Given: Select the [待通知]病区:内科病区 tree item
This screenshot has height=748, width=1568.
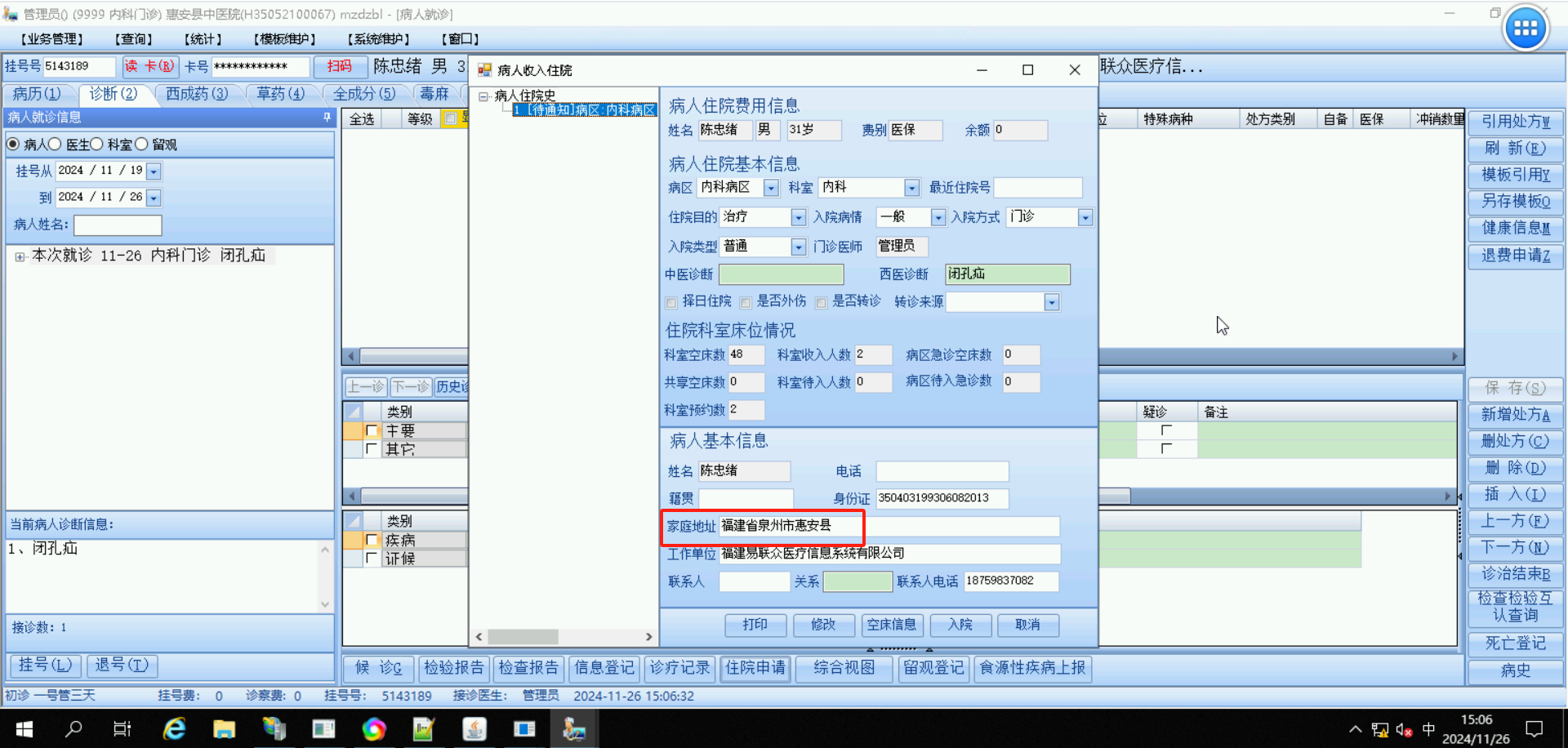Looking at the screenshot, I should click(584, 110).
